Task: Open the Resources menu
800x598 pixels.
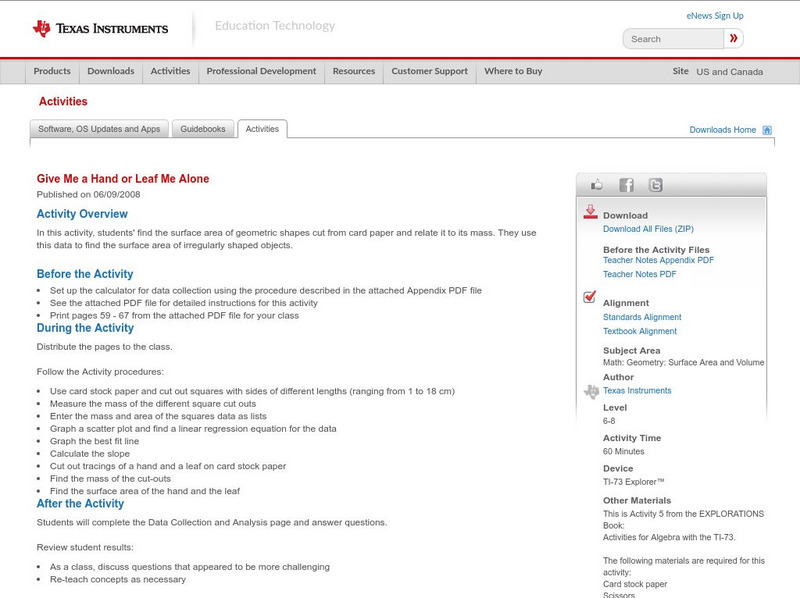Action: click(x=354, y=71)
